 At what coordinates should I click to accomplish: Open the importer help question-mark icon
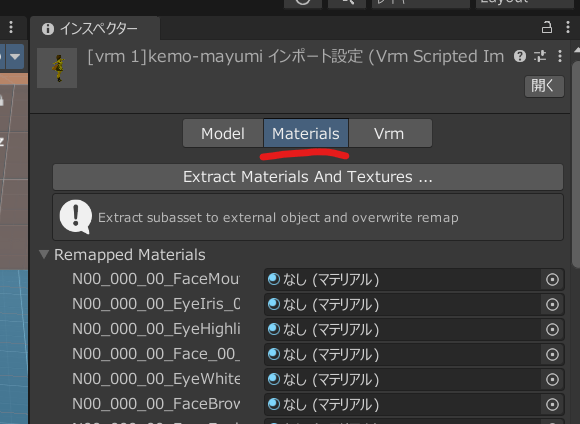point(520,56)
